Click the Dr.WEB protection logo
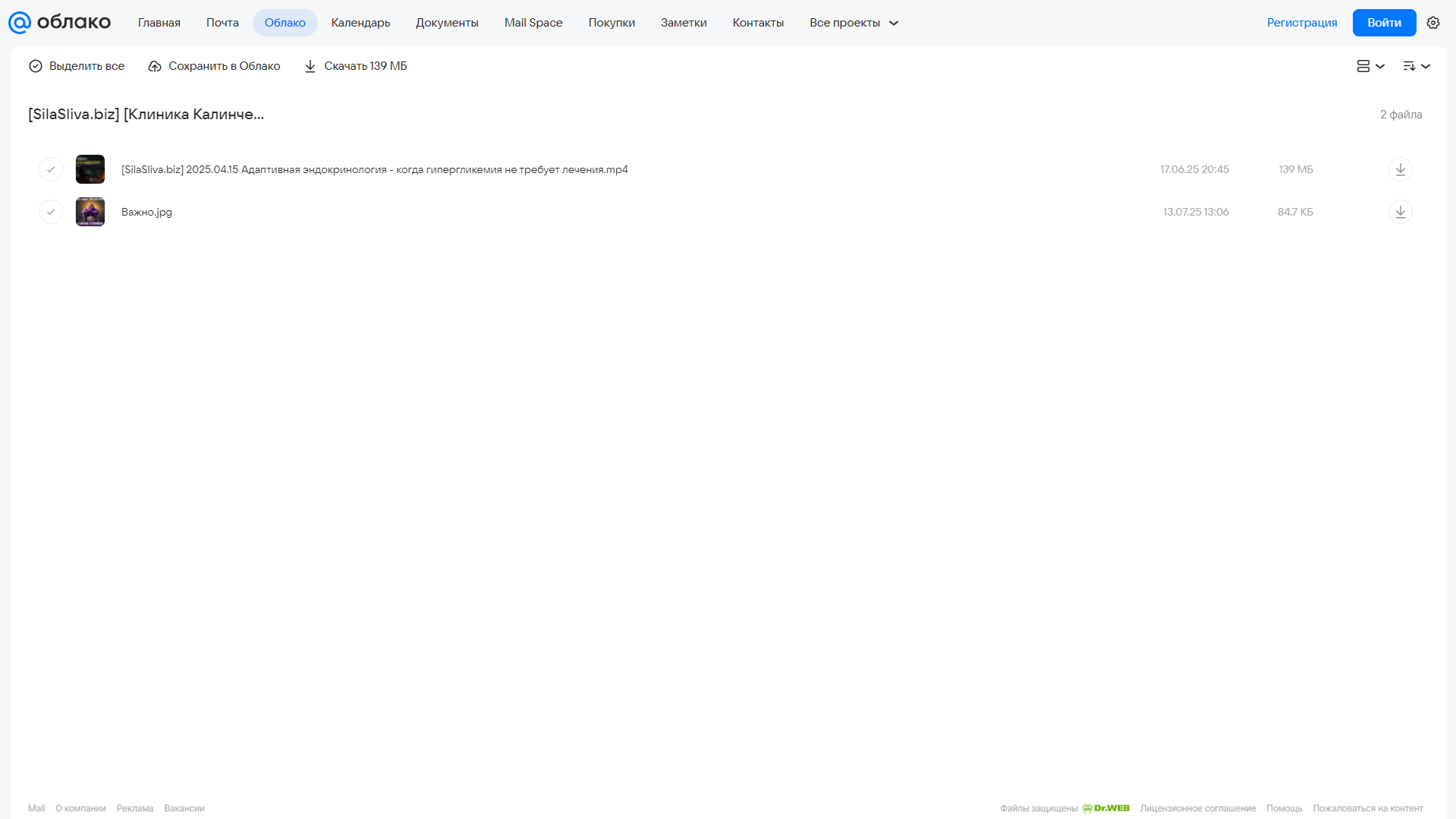 pyautogui.click(x=1105, y=808)
